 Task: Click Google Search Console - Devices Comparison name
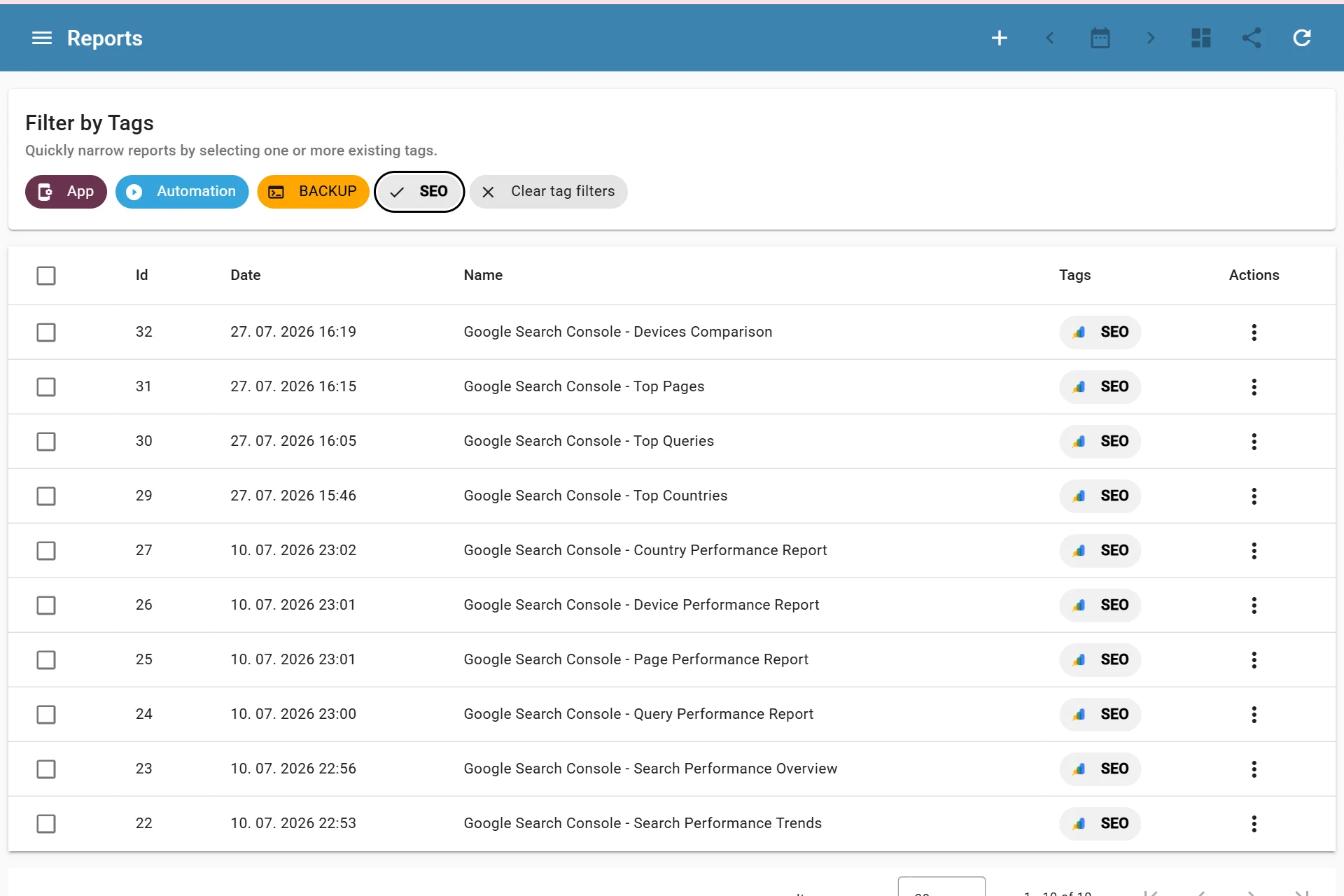618,332
